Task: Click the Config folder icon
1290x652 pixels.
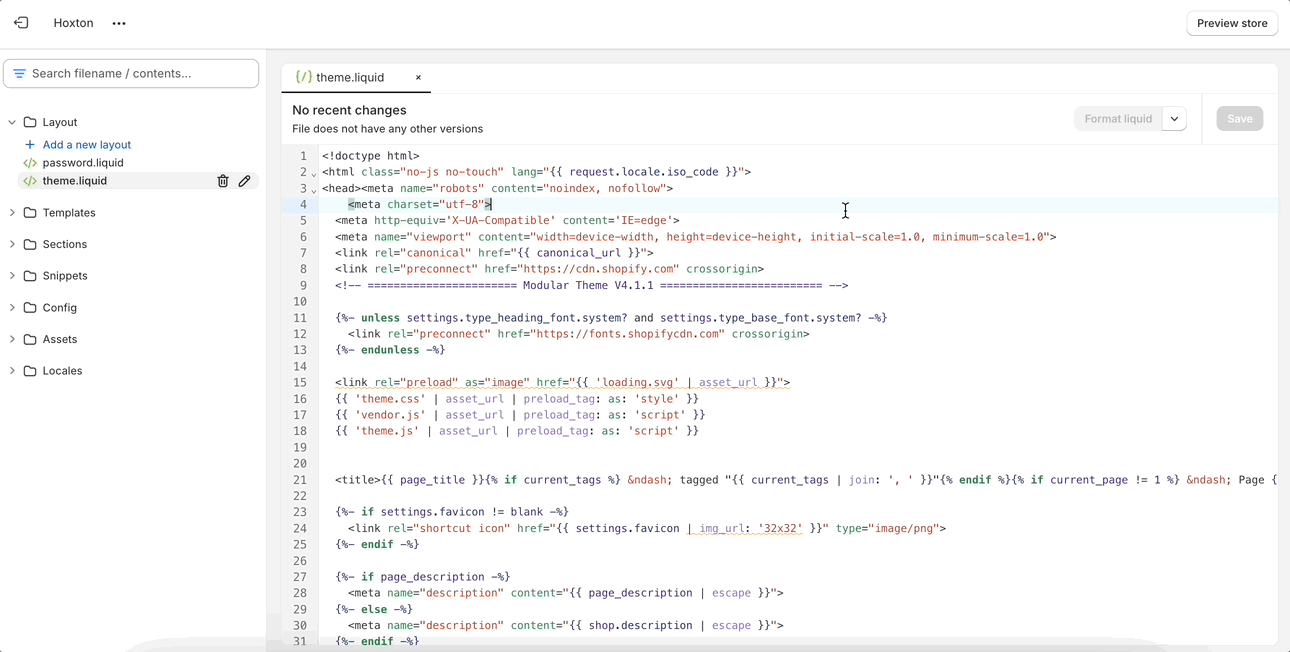Action: pyautogui.click(x=30, y=308)
